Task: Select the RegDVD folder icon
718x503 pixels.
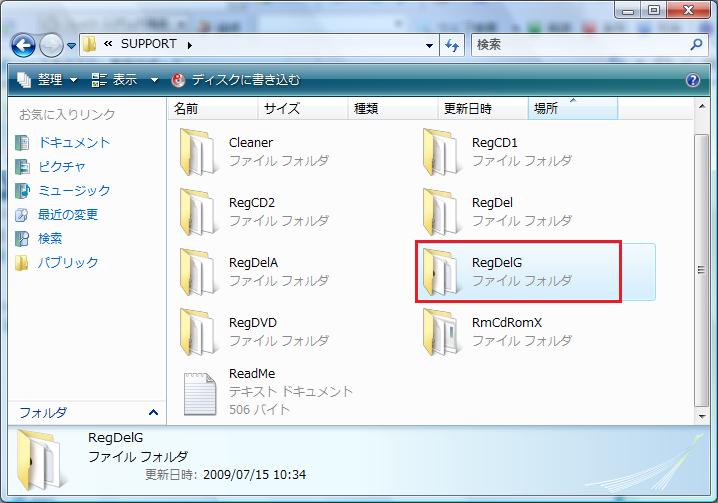Action: [x=197, y=332]
